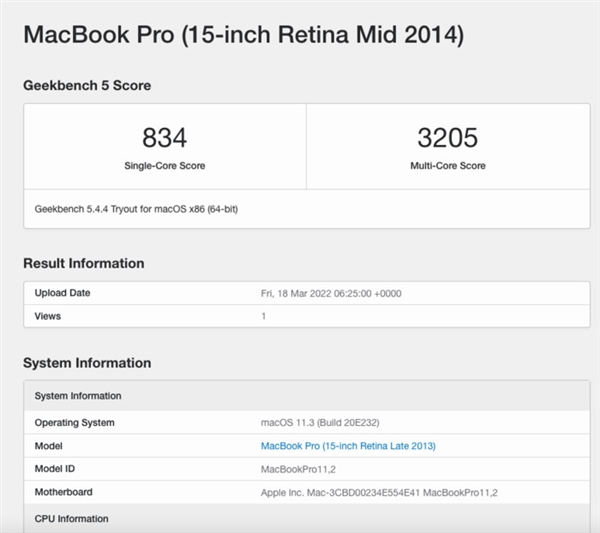The width and height of the screenshot is (600, 533).
Task: Click the Result Information heading
Action: tap(84, 263)
